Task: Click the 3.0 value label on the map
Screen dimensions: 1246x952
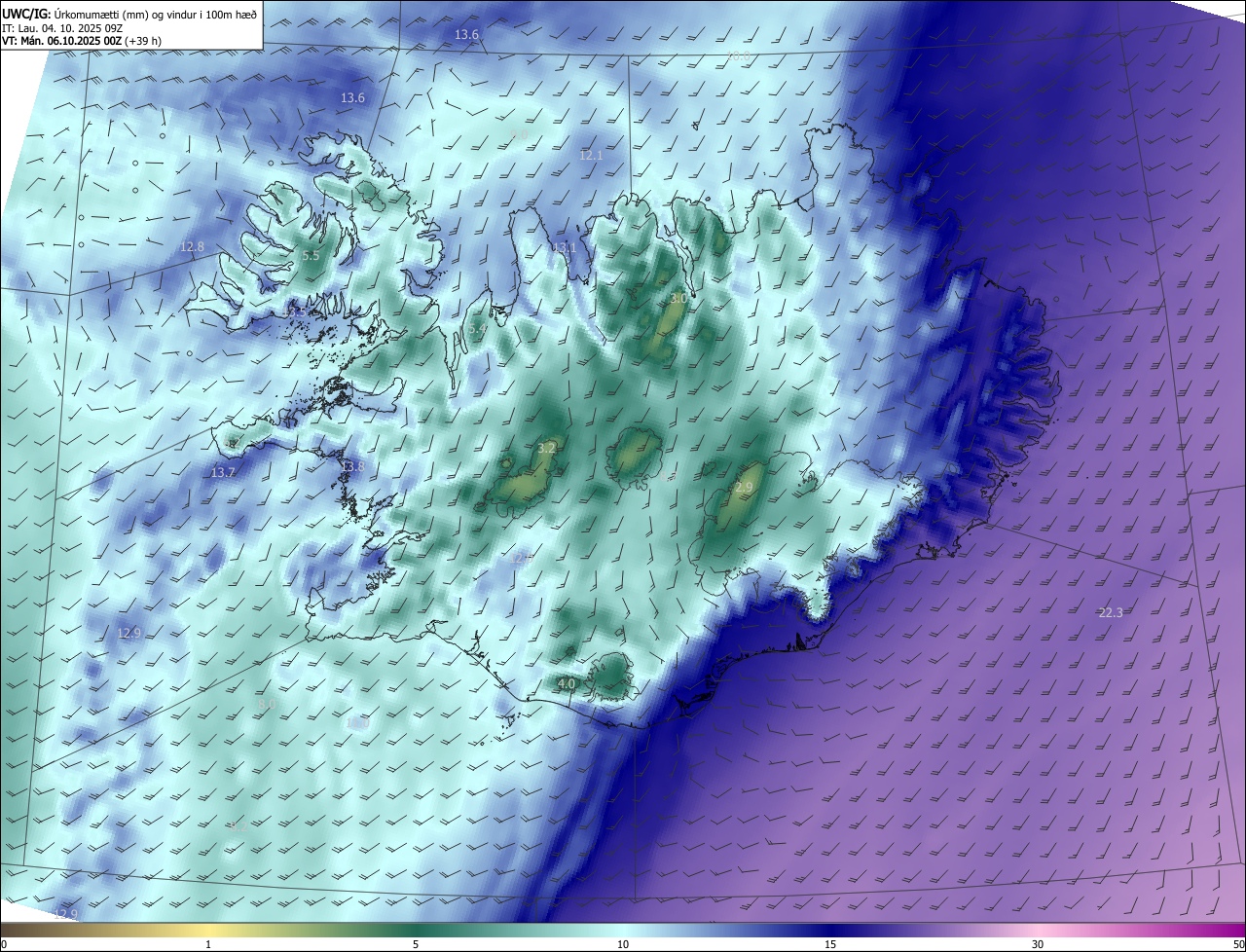Action: click(x=678, y=299)
